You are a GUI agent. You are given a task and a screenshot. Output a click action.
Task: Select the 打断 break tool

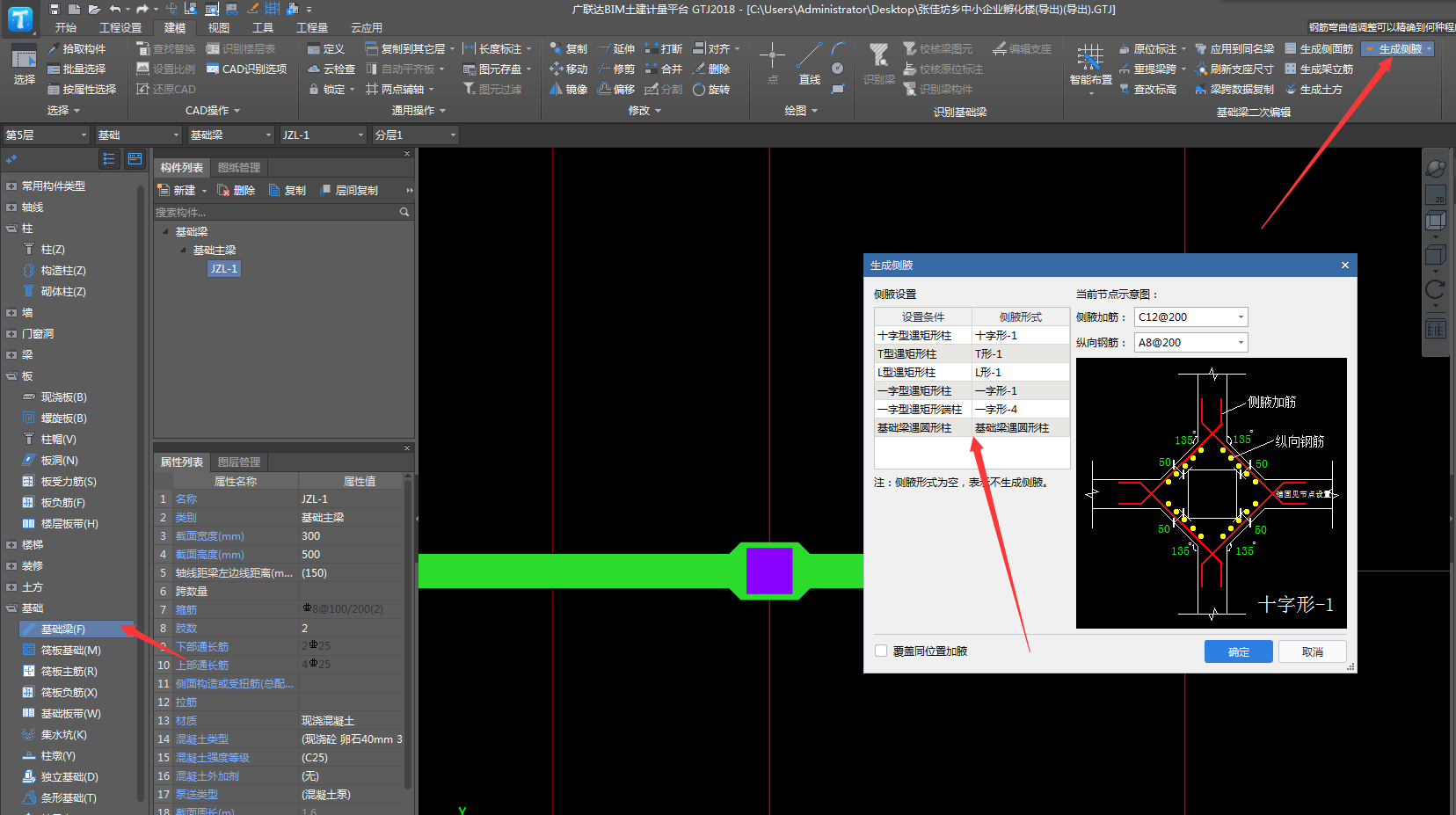point(663,49)
